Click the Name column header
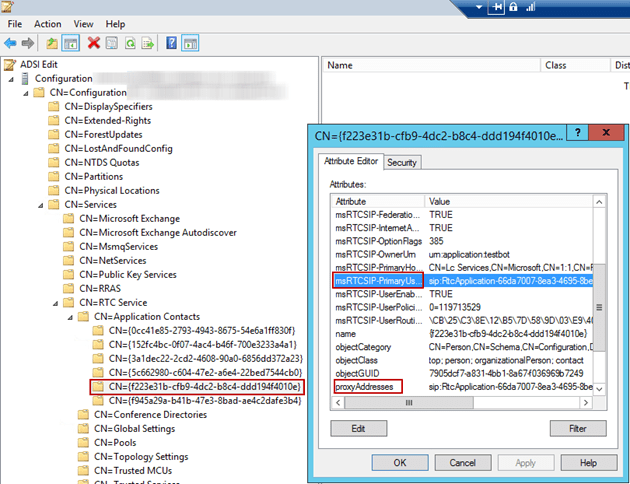Image resolution: width=630 pixels, height=484 pixels. pyautogui.click(x=341, y=65)
